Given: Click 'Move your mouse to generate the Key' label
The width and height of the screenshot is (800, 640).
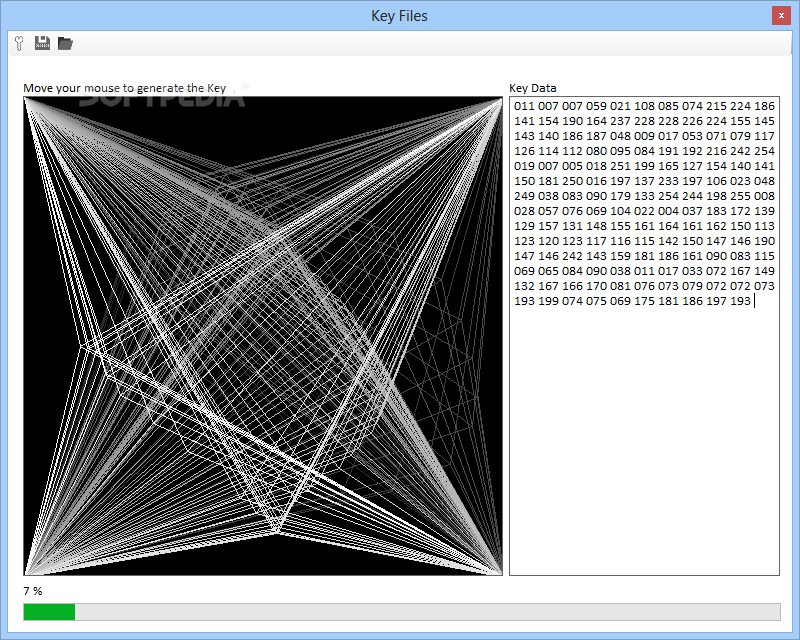Looking at the screenshot, I should 124,88.
